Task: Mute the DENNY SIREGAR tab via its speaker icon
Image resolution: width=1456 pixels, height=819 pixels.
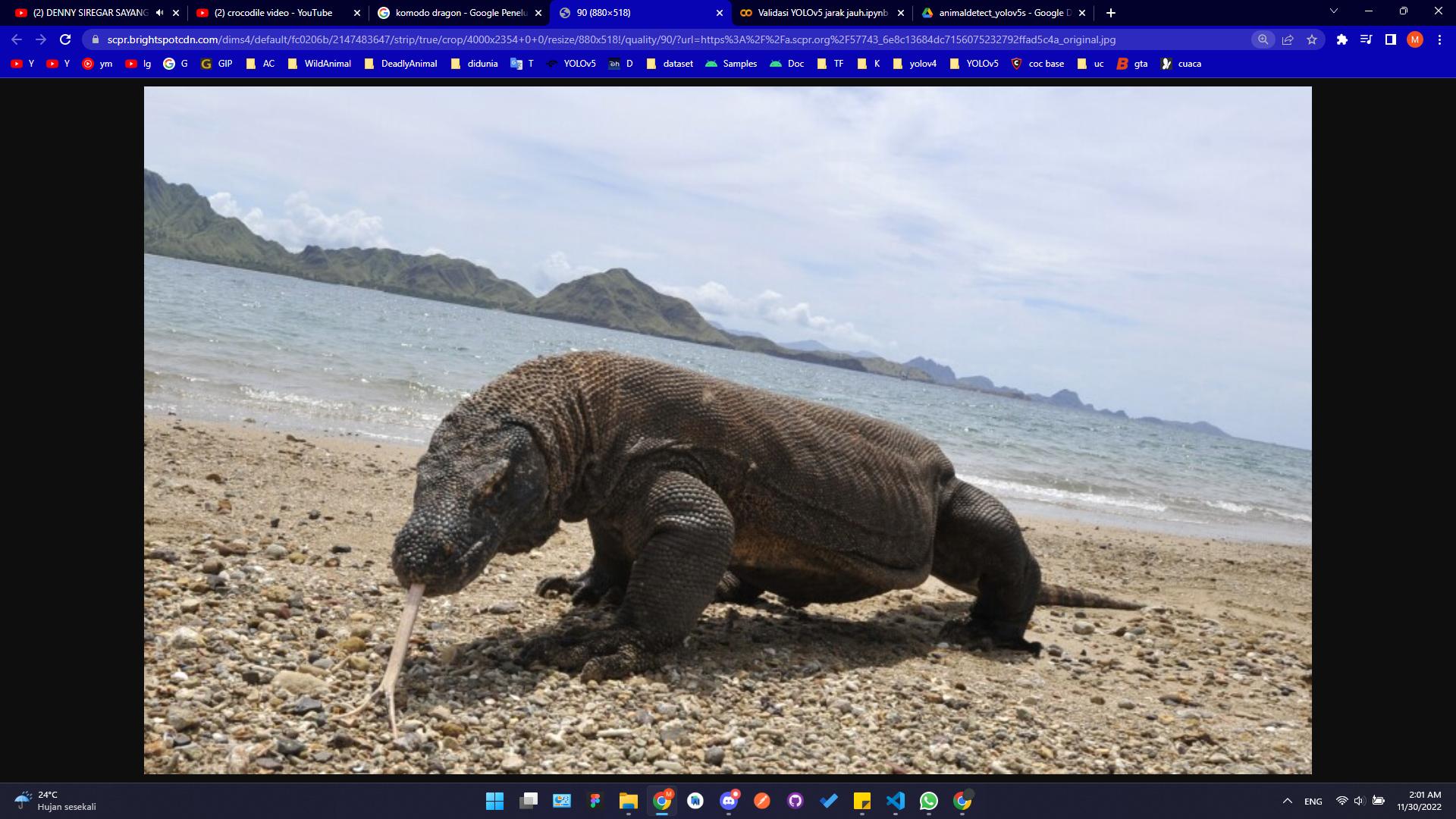Action: (x=159, y=13)
